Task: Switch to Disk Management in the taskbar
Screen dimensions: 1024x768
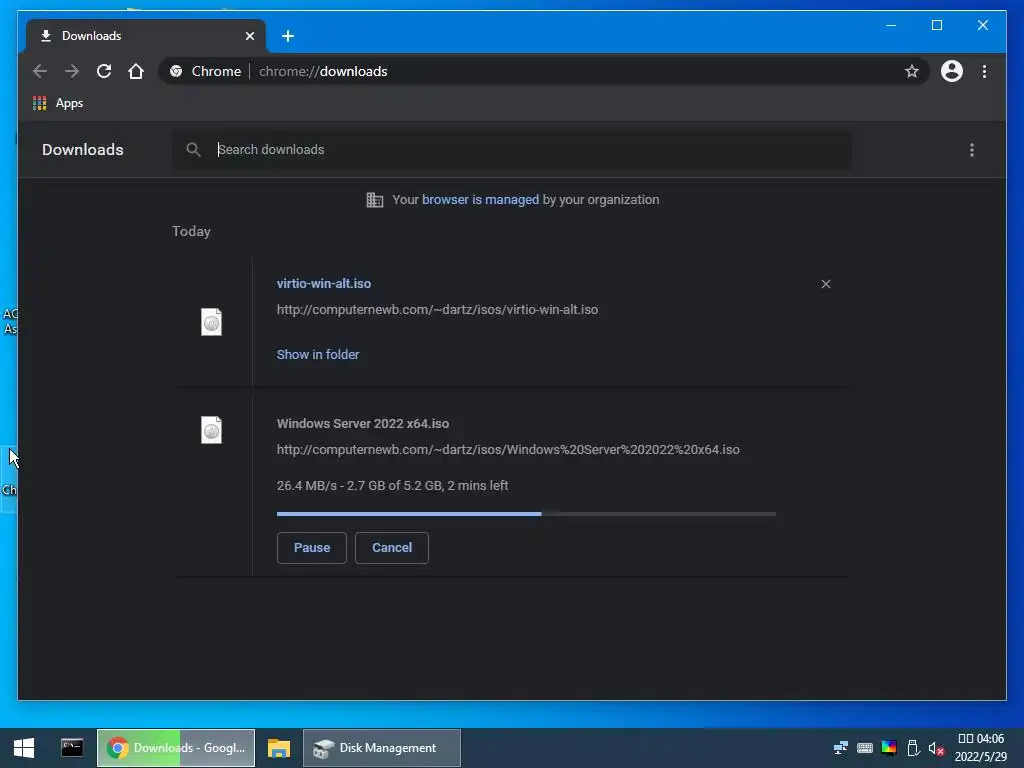Action: point(382,748)
